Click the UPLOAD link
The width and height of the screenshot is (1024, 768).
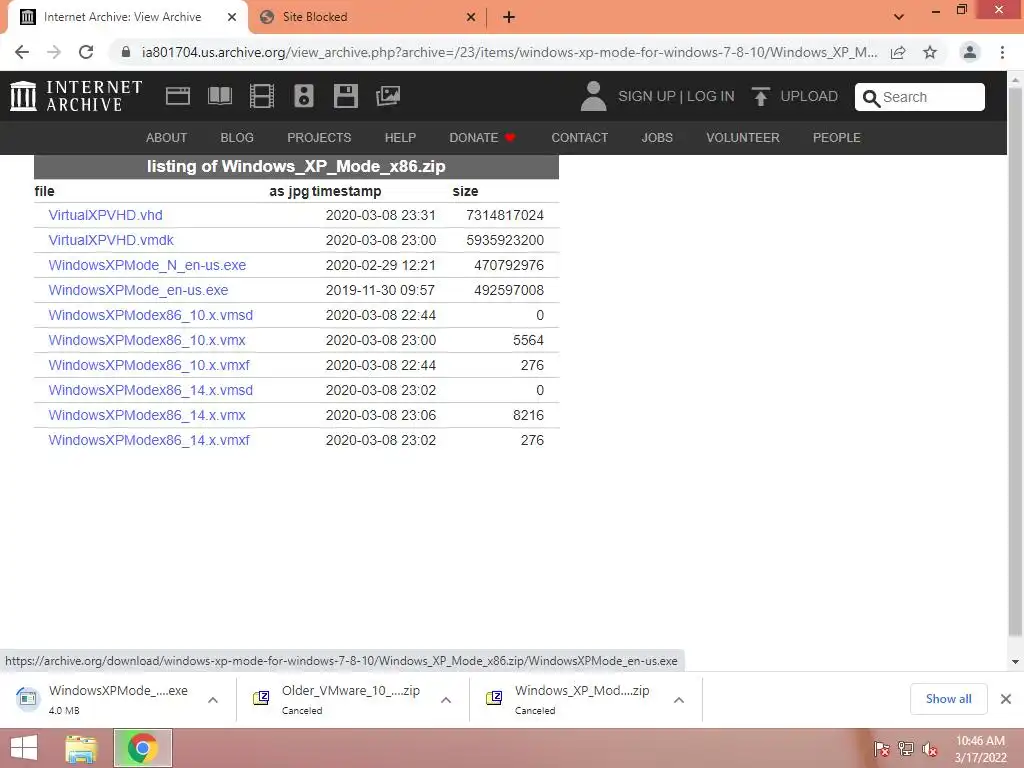(808, 96)
